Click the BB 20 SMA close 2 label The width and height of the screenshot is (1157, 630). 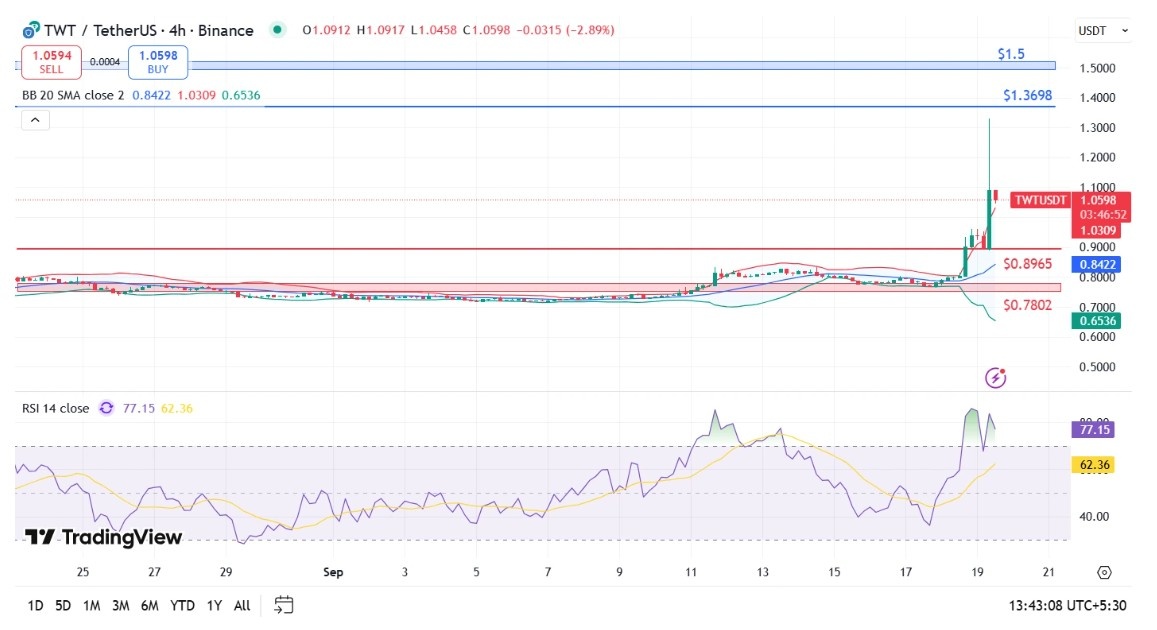73,95
